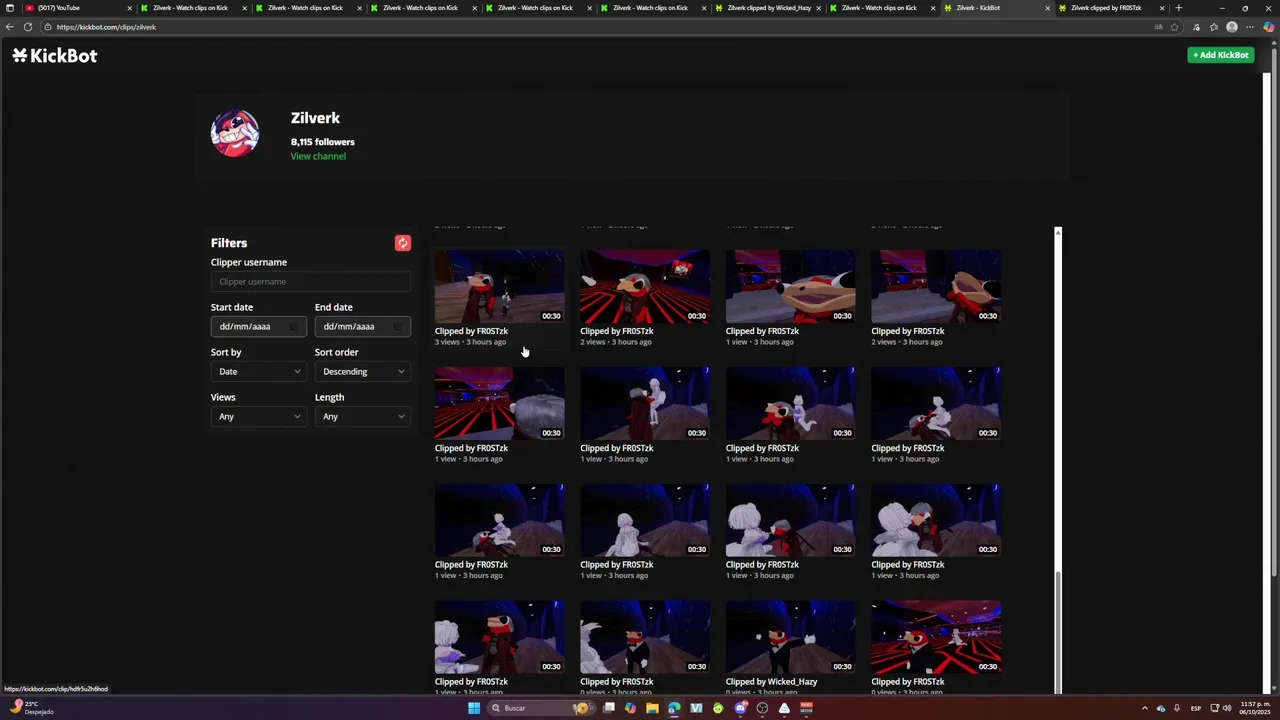Open the Zilverk profile avatar
The image size is (1280, 720).
click(235, 133)
